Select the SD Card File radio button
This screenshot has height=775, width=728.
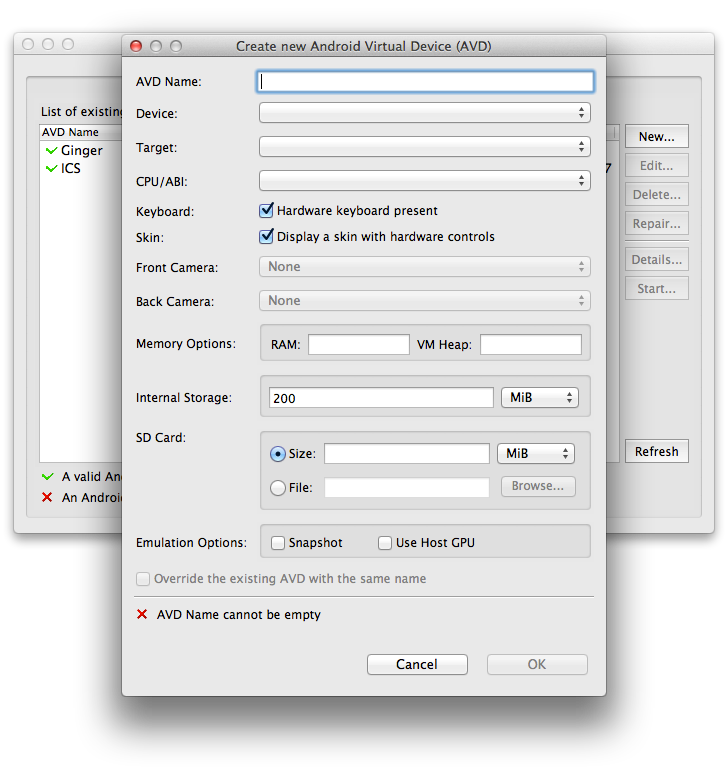(278, 488)
